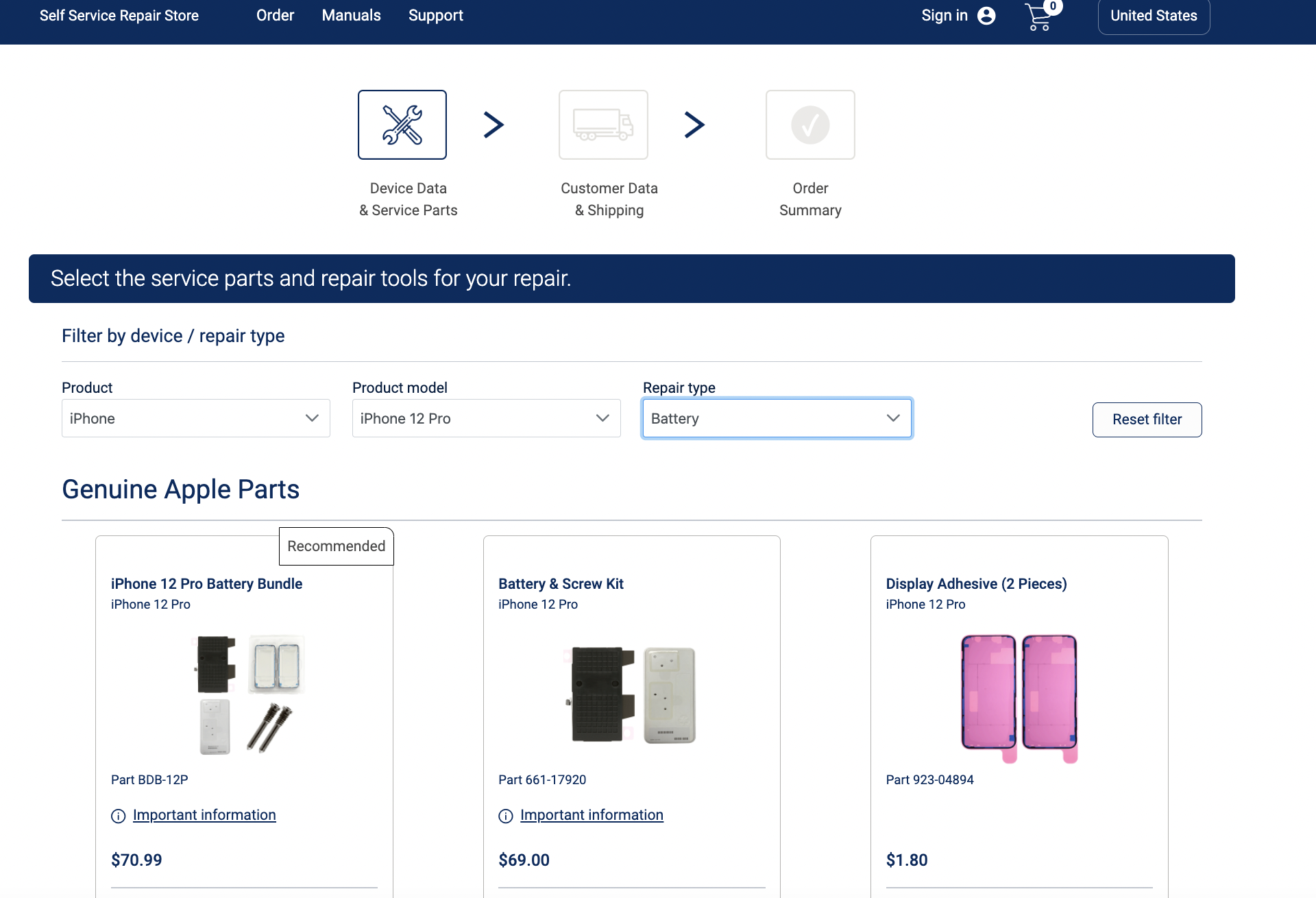Select the Order menu item
Image resolution: width=1316 pixels, height=898 pixels.
pos(276,15)
